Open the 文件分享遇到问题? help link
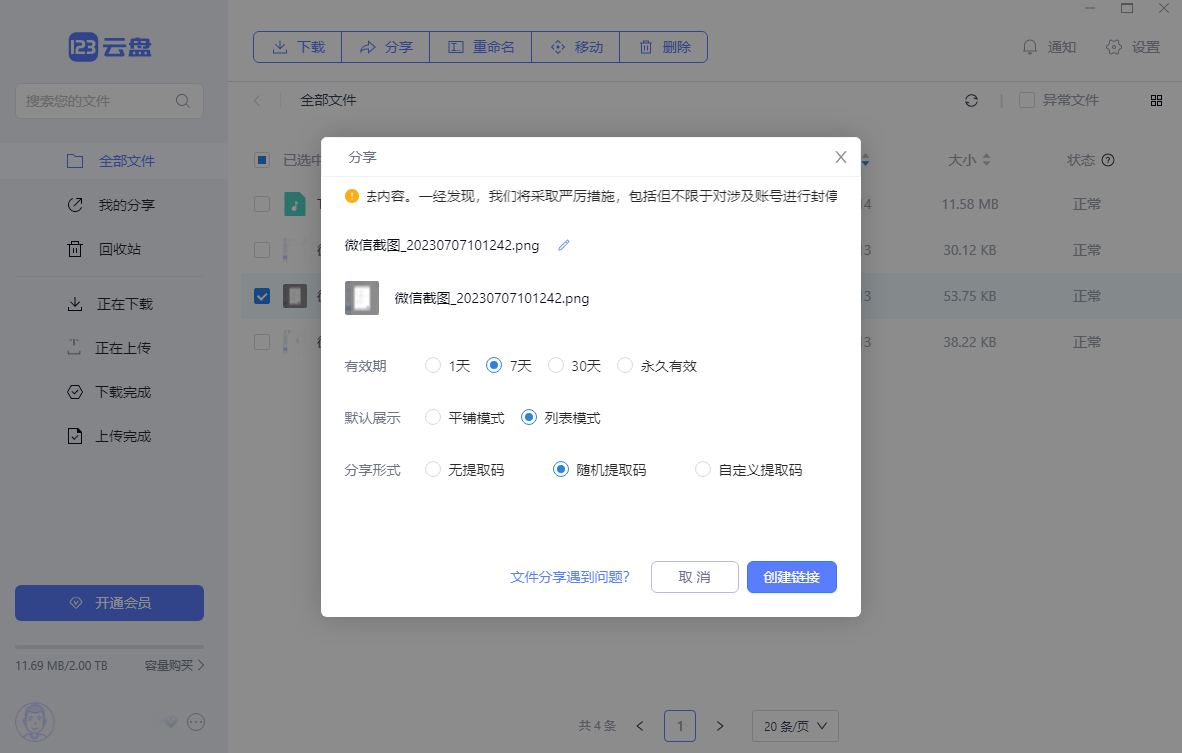The image size is (1182, 753). coord(570,577)
